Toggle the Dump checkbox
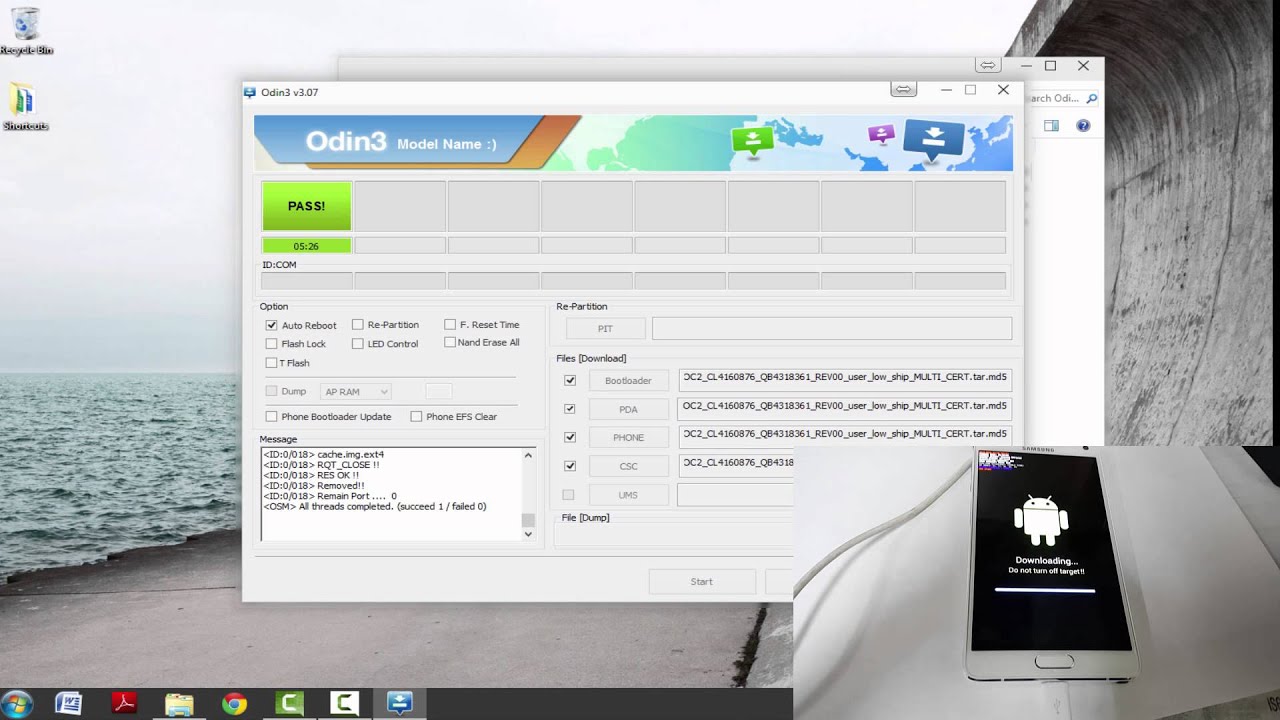Screen dimensions: 1280x720 pyautogui.click(x=271, y=391)
